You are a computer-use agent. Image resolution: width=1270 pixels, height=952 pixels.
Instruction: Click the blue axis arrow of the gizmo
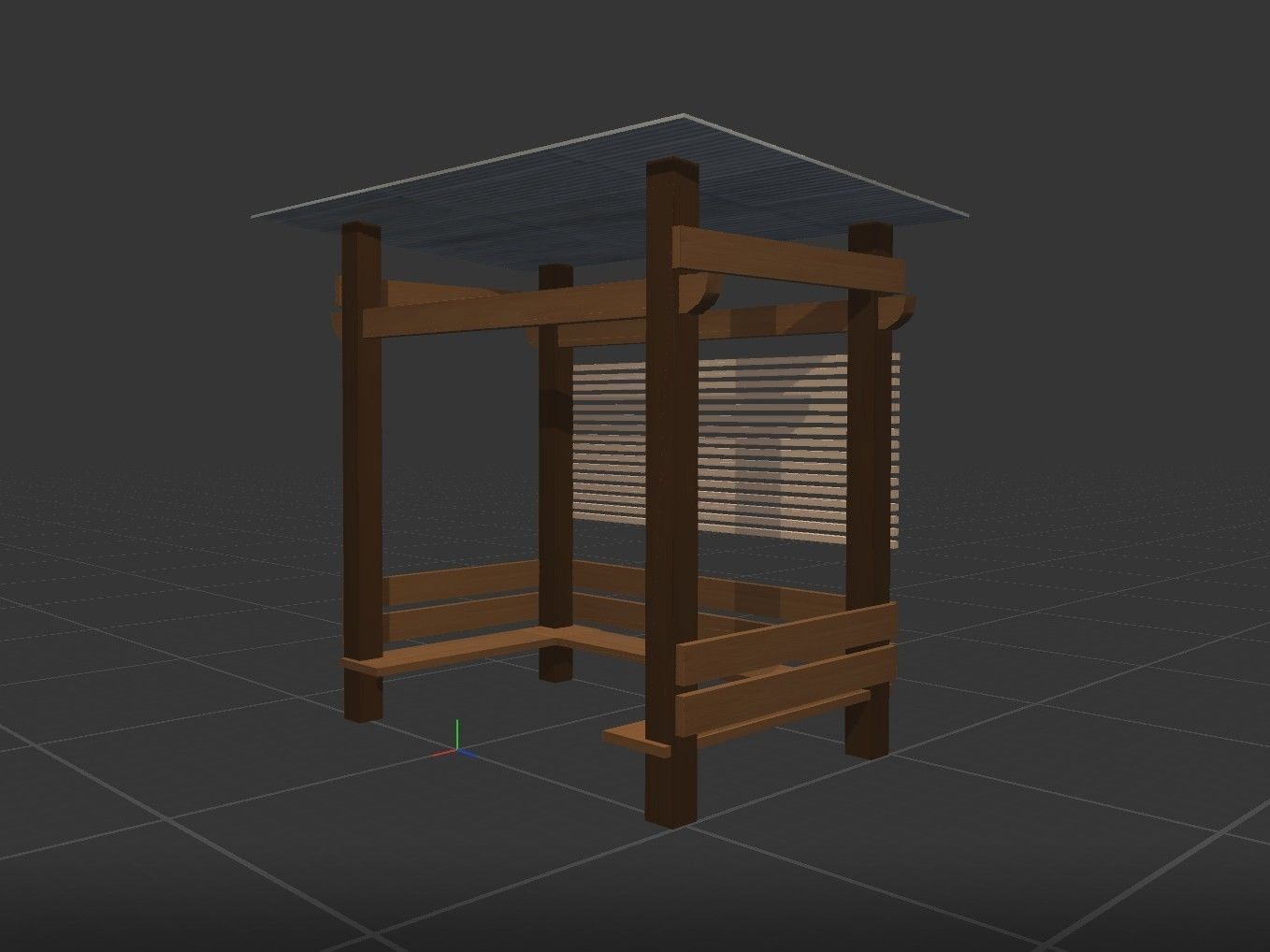tap(469, 753)
